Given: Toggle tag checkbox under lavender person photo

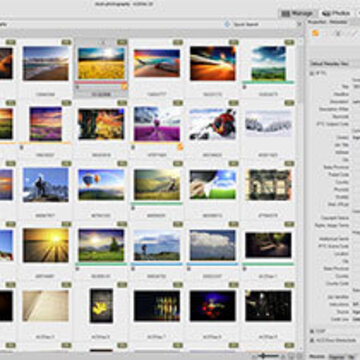Looking at the screenshot, I should (x=133, y=147).
